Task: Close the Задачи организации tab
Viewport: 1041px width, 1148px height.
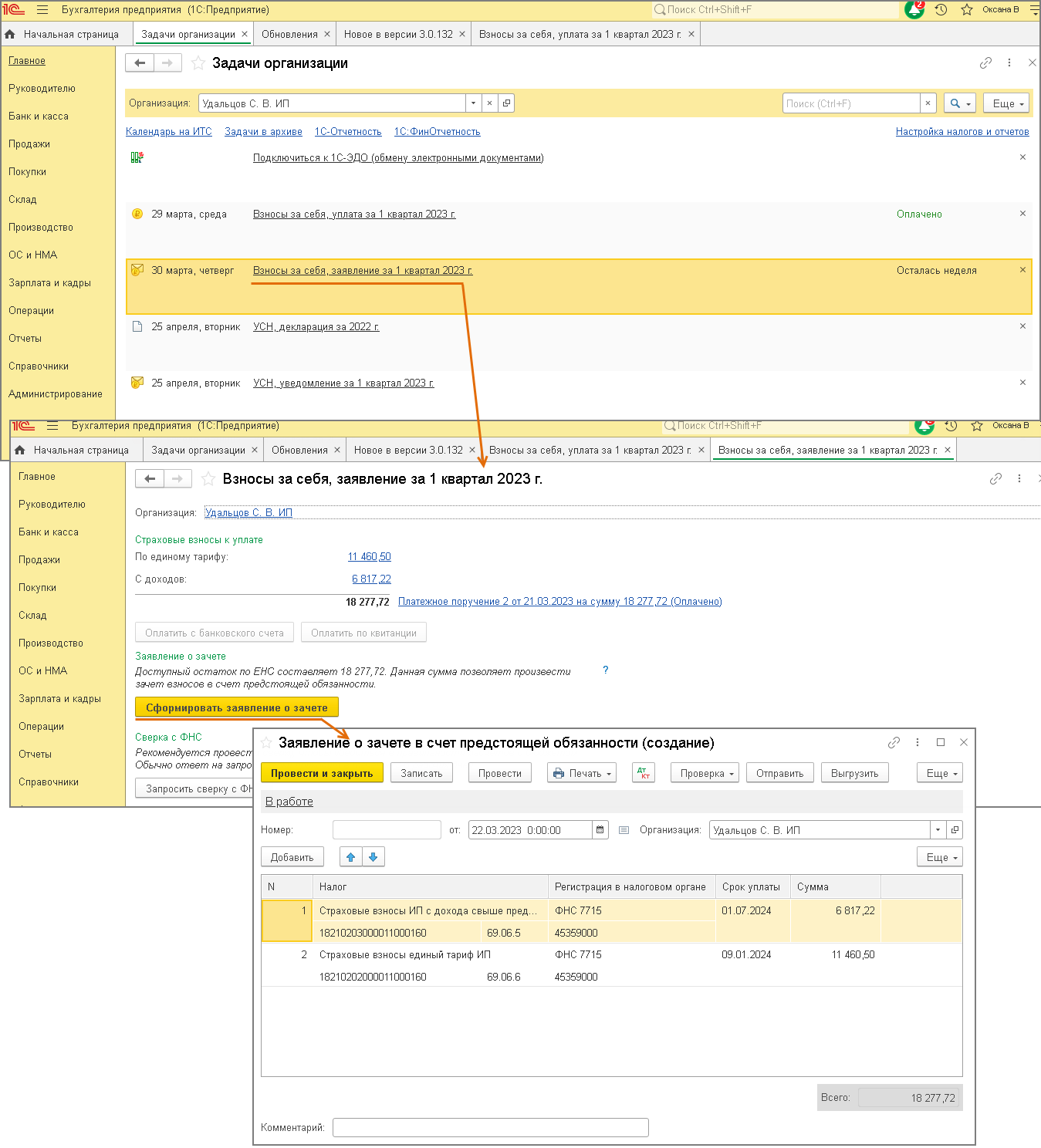Action: 245,34
